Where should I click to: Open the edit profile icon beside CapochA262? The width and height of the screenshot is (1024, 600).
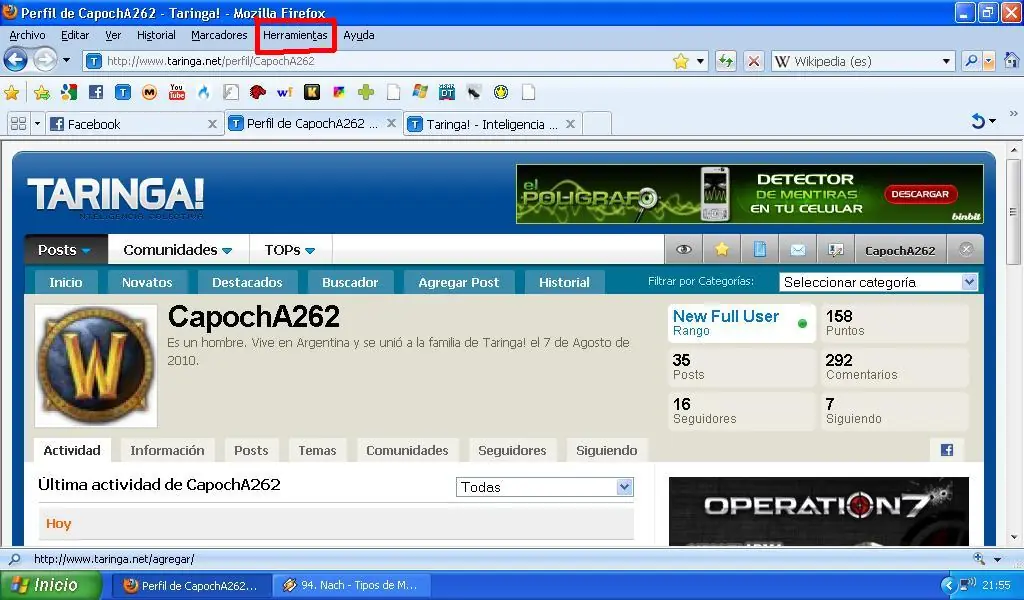coord(835,249)
